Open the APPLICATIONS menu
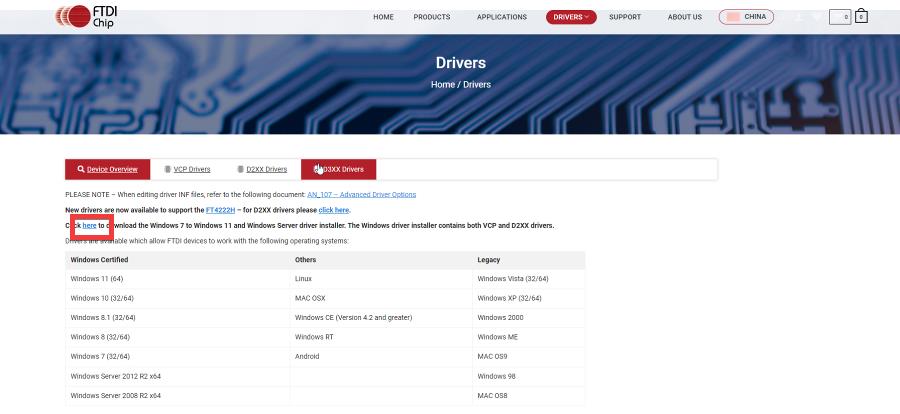 (502, 17)
